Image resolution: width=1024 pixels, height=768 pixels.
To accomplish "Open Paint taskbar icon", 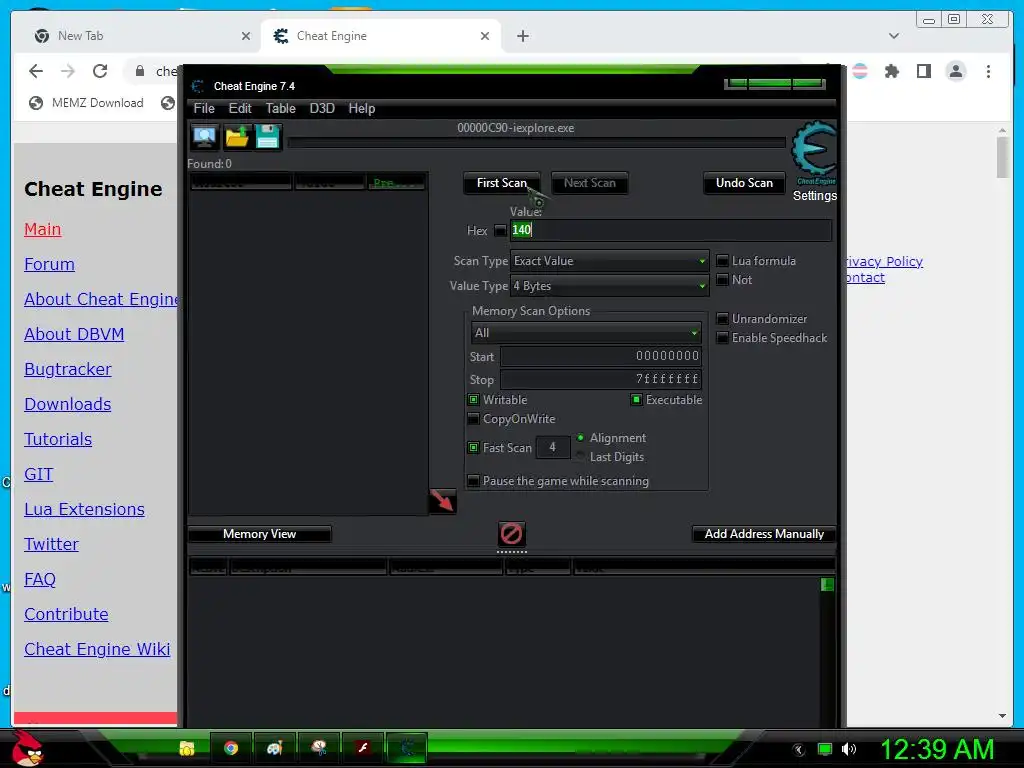I will coord(274,748).
